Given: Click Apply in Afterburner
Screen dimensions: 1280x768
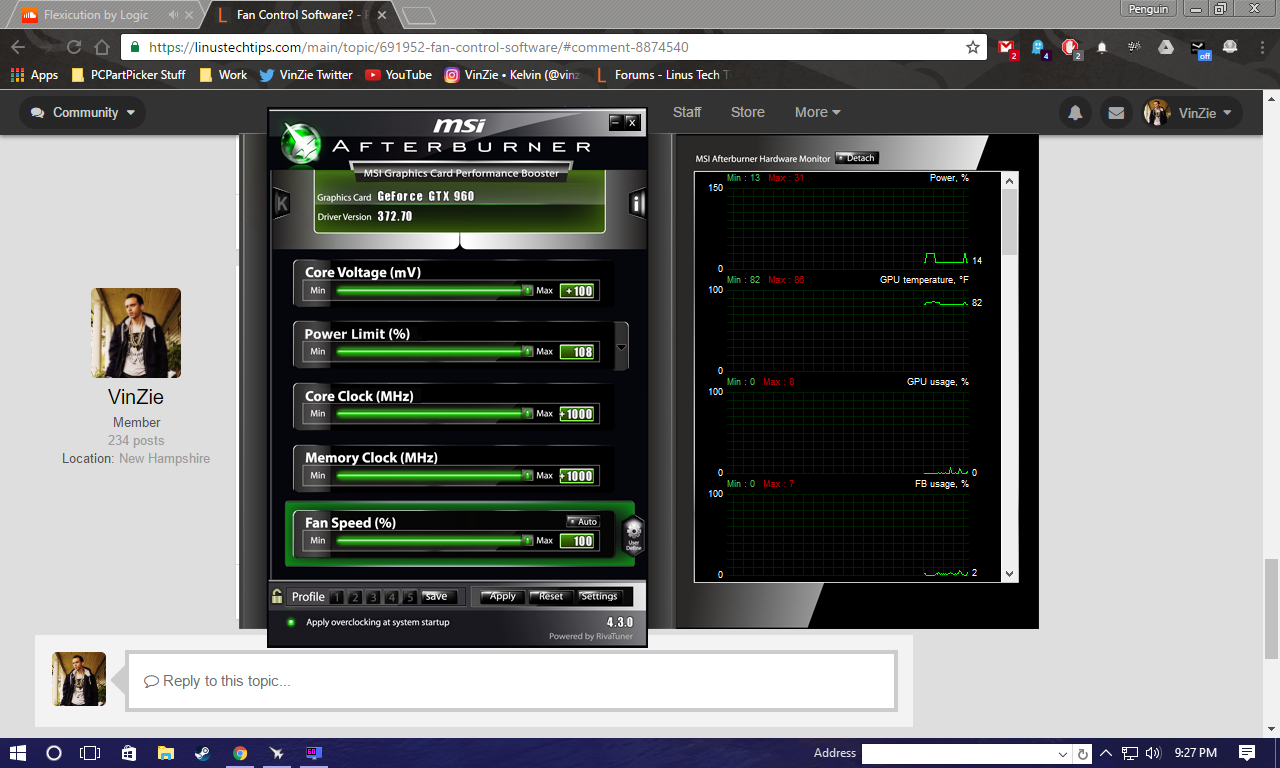Looking at the screenshot, I should point(502,596).
